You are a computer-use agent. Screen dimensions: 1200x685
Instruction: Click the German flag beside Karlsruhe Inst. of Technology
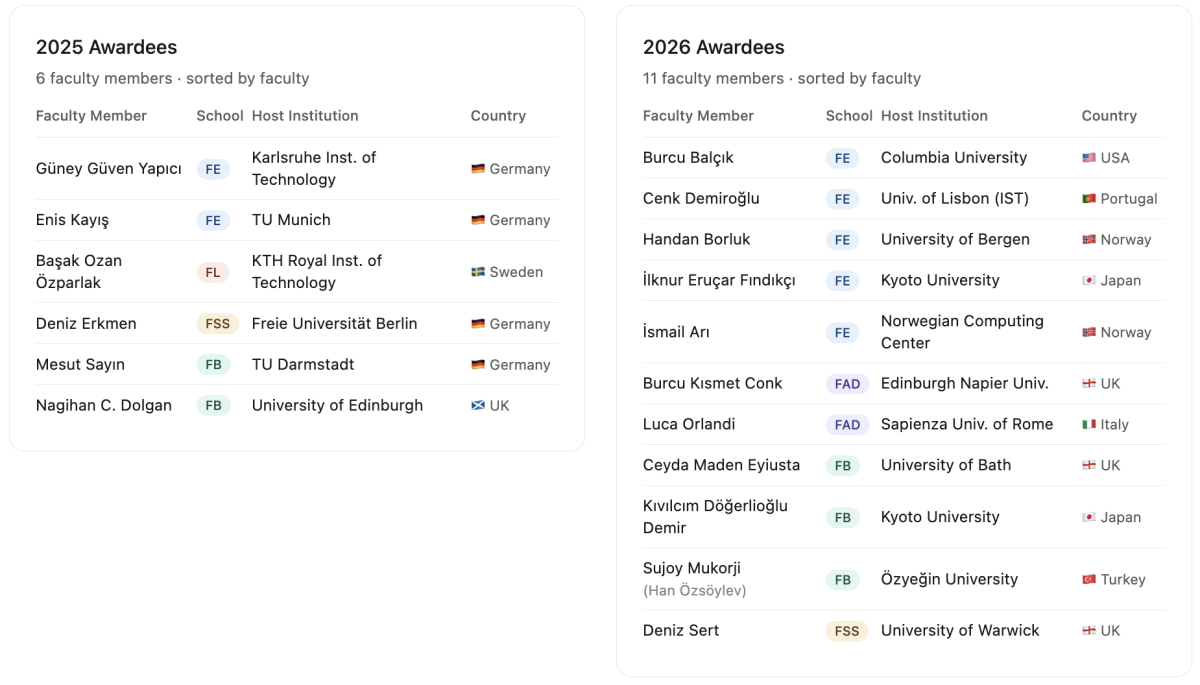(478, 169)
